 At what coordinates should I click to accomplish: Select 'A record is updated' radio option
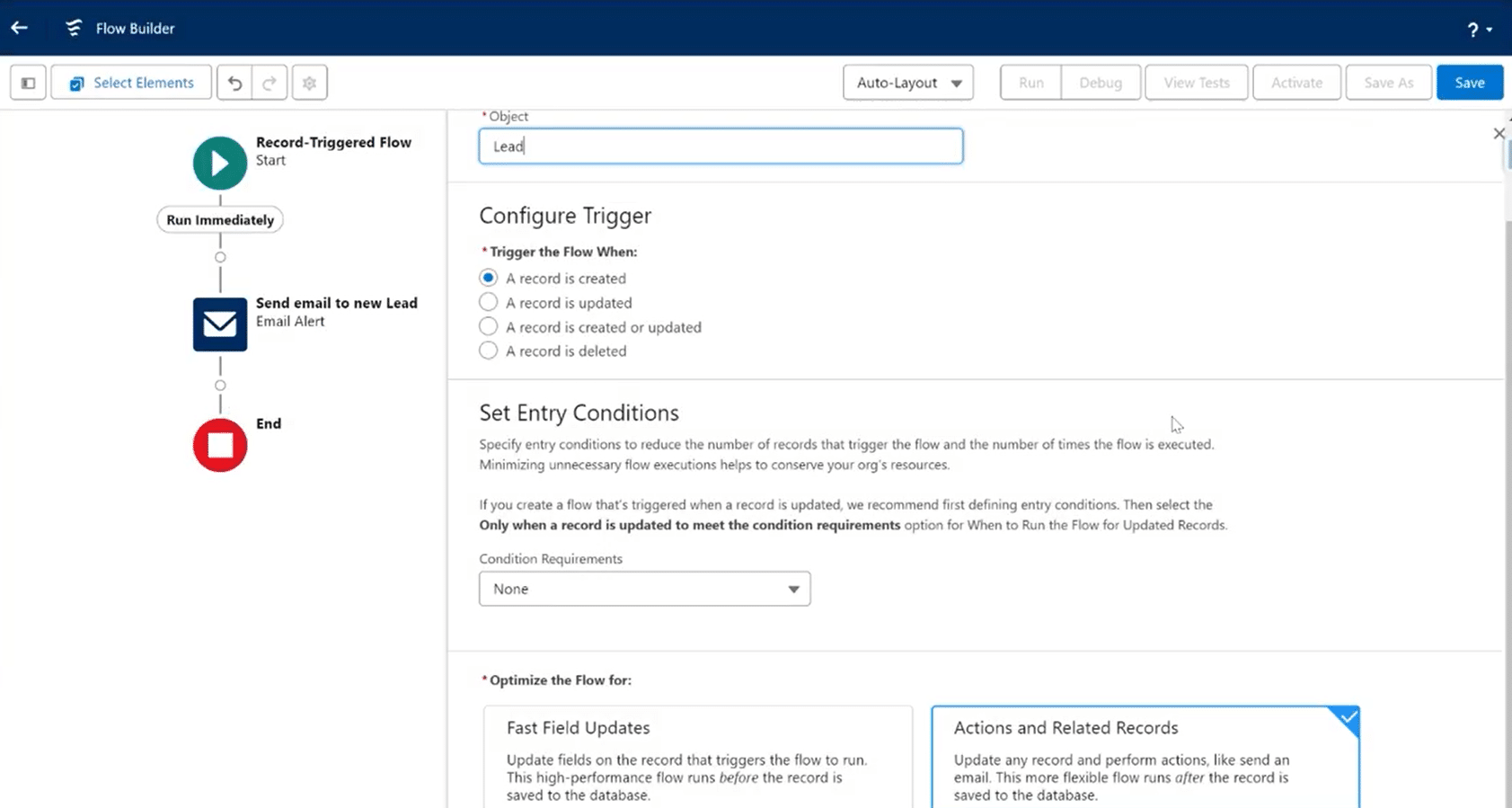coord(489,303)
